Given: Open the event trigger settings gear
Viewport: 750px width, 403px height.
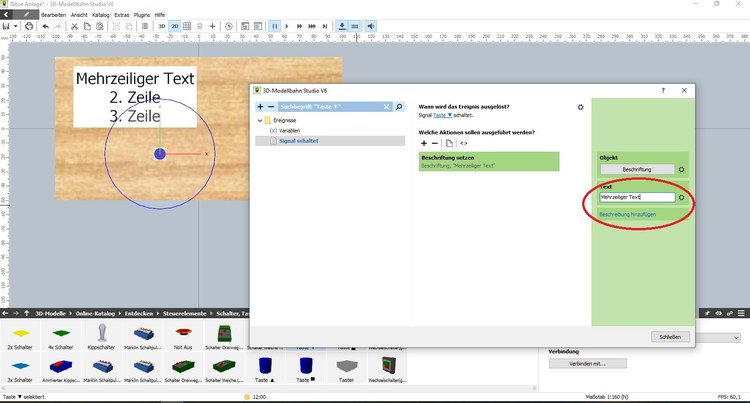Looking at the screenshot, I should tap(580, 107).
